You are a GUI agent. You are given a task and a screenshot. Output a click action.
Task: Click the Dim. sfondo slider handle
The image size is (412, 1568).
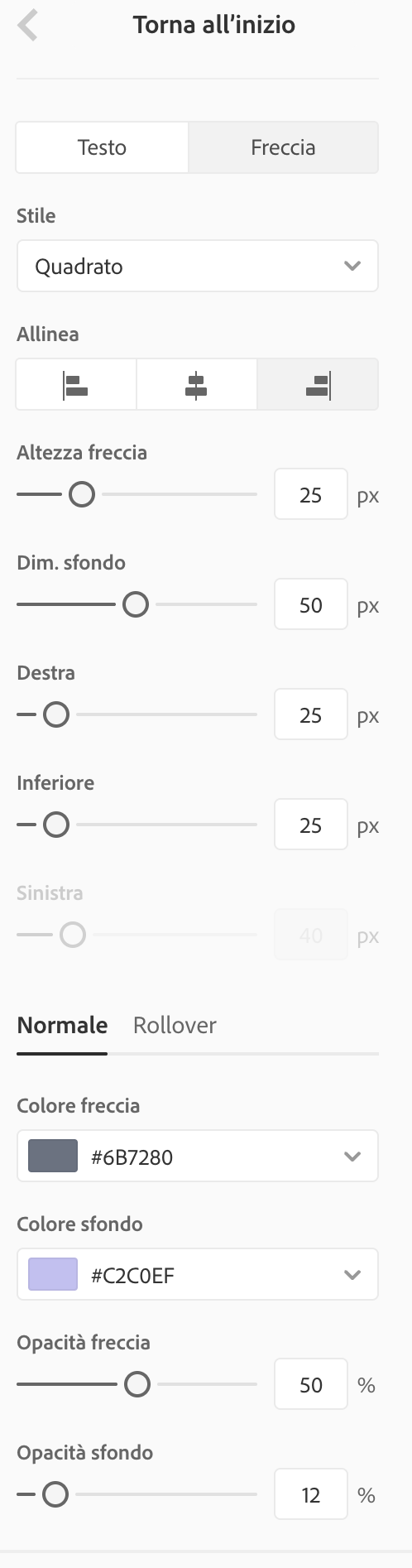136,604
